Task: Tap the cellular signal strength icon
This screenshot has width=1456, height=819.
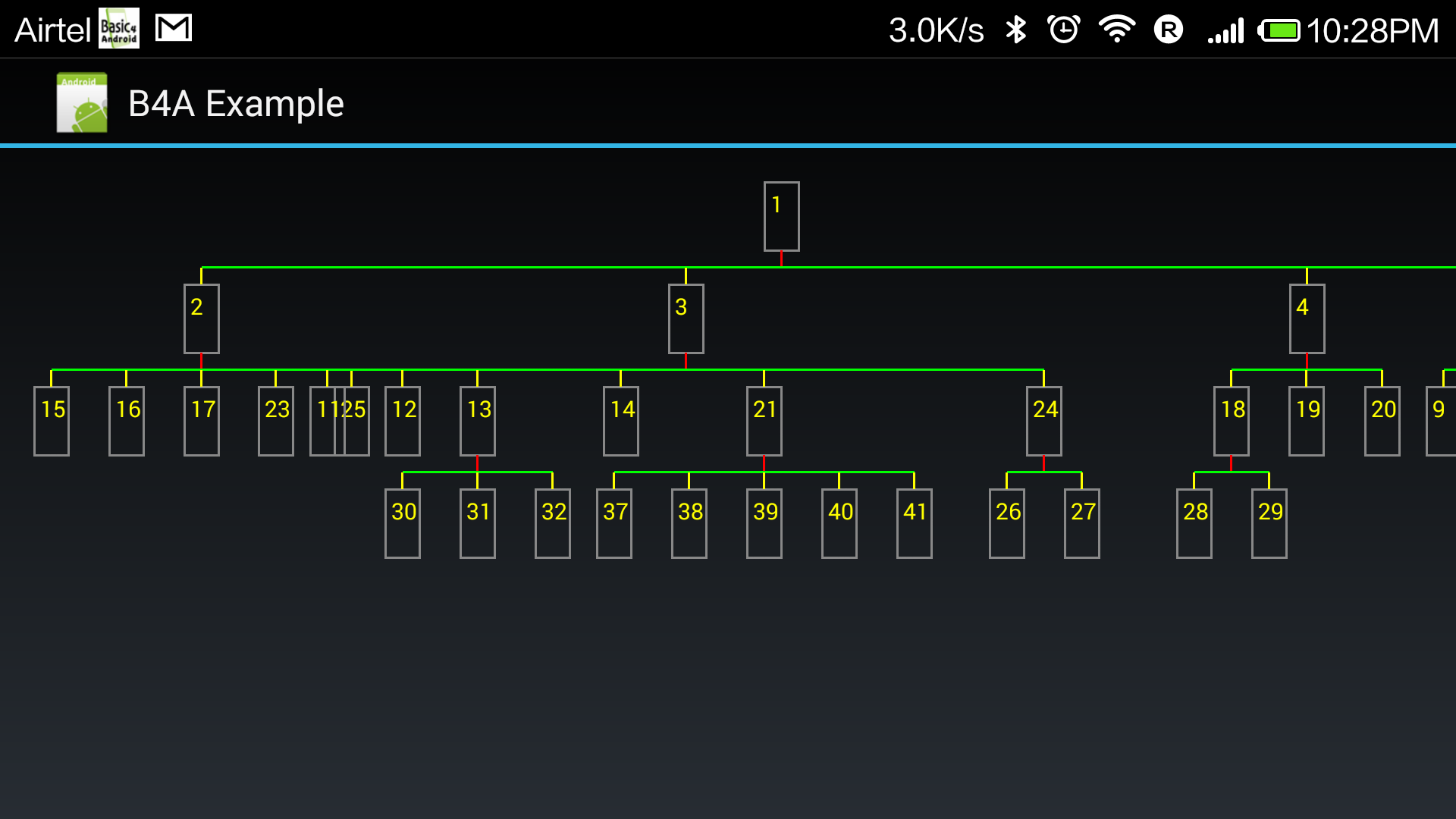Action: pos(1226,31)
